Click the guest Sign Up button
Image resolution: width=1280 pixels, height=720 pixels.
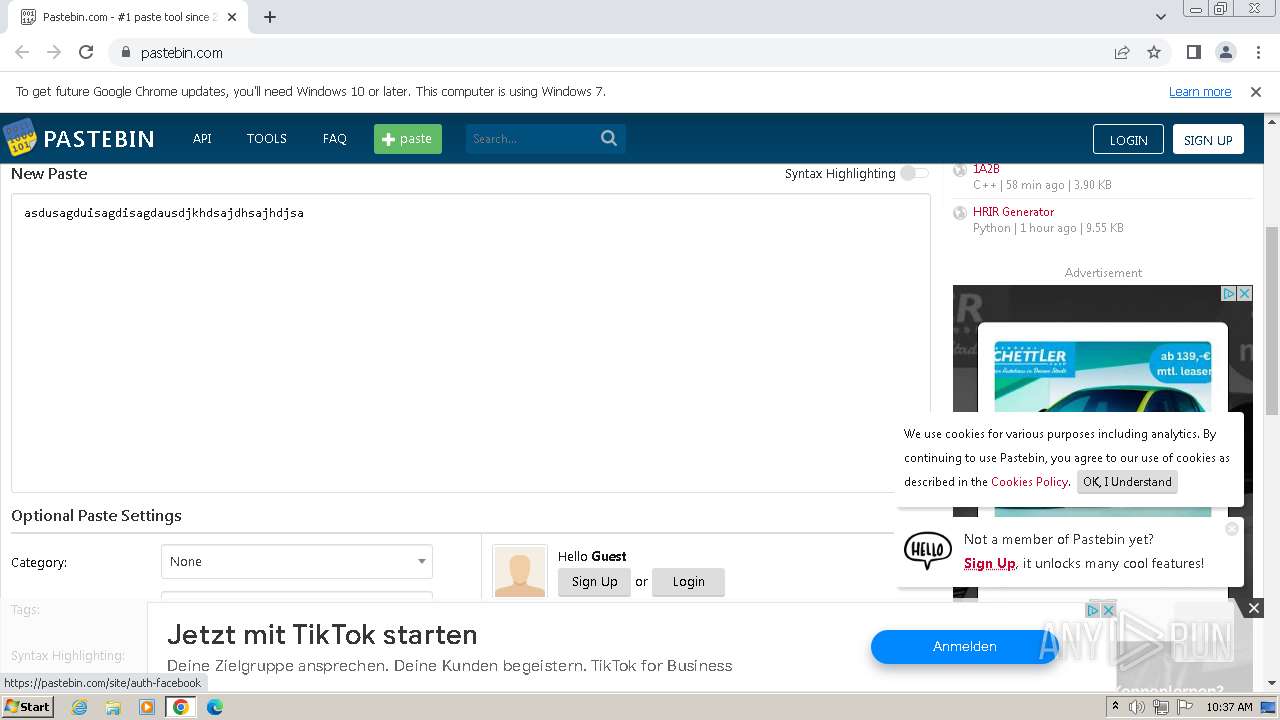click(x=594, y=582)
